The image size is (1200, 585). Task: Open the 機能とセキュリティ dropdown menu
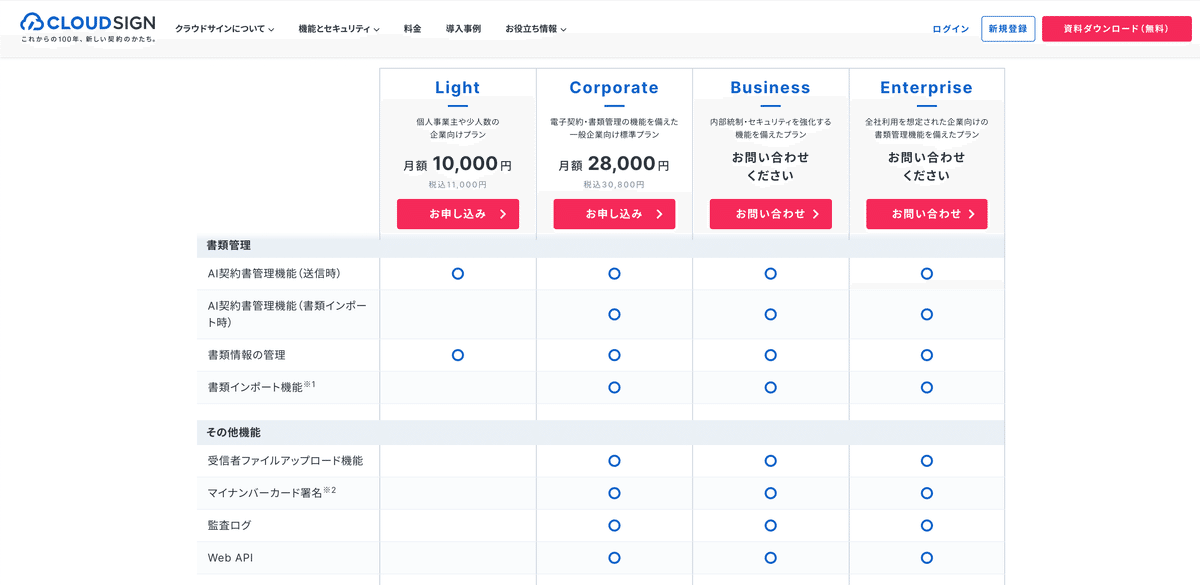(339, 29)
